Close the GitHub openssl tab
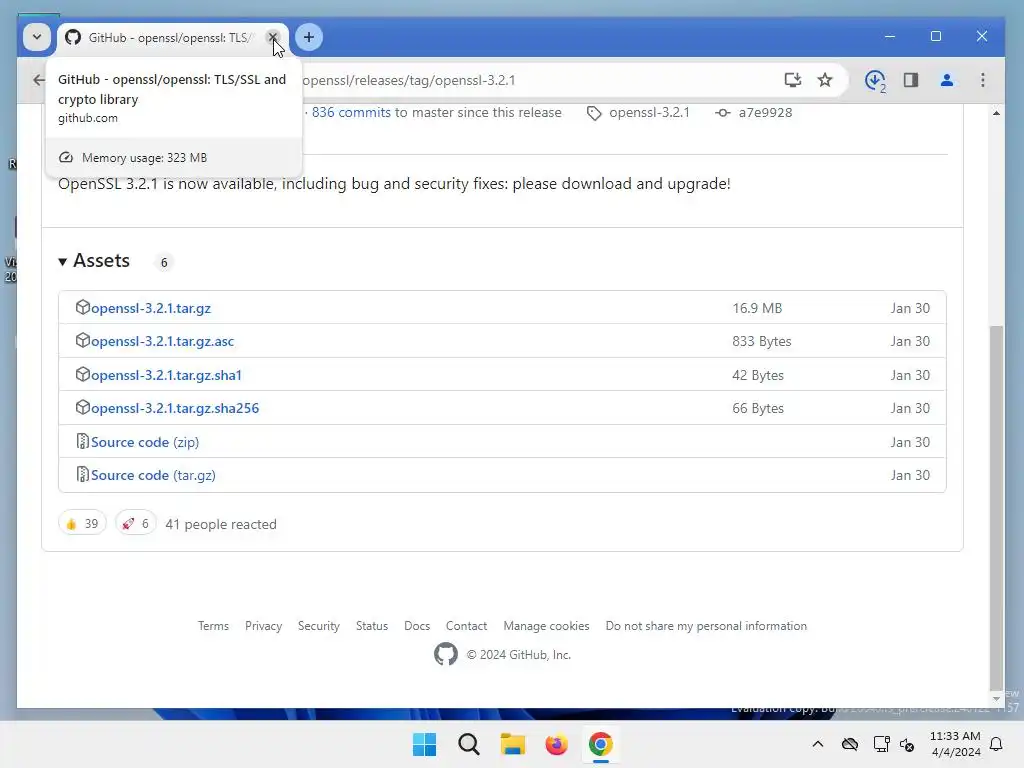1024x768 pixels. point(273,37)
